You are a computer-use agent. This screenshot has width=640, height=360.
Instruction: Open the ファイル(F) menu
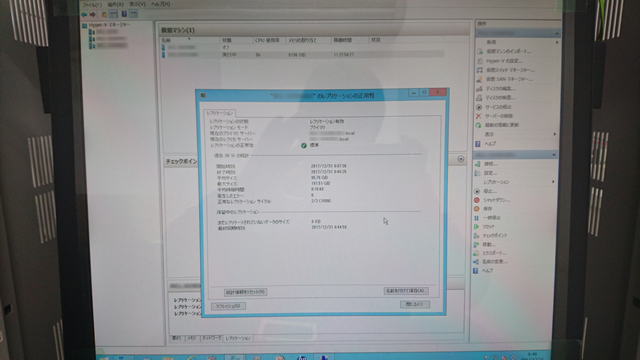tap(92, 5)
